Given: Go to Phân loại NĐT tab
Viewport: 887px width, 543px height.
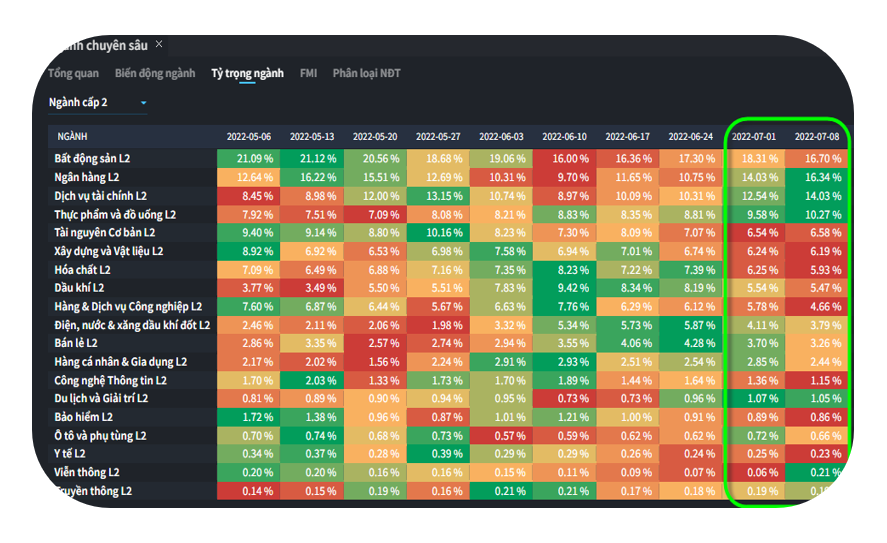Looking at the screenshot, I should pyautogui.click(x=365, y=73).
